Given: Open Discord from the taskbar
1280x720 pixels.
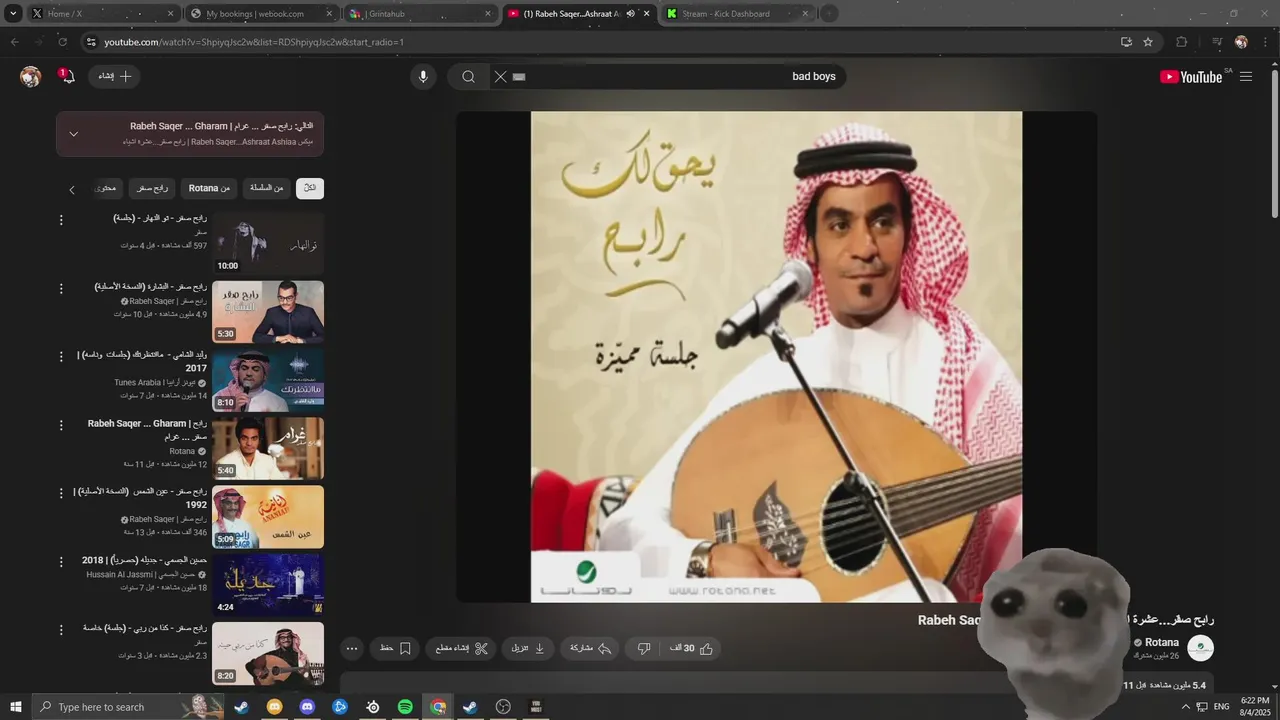Looking at the screenshot, I should (x=307, y=707).
